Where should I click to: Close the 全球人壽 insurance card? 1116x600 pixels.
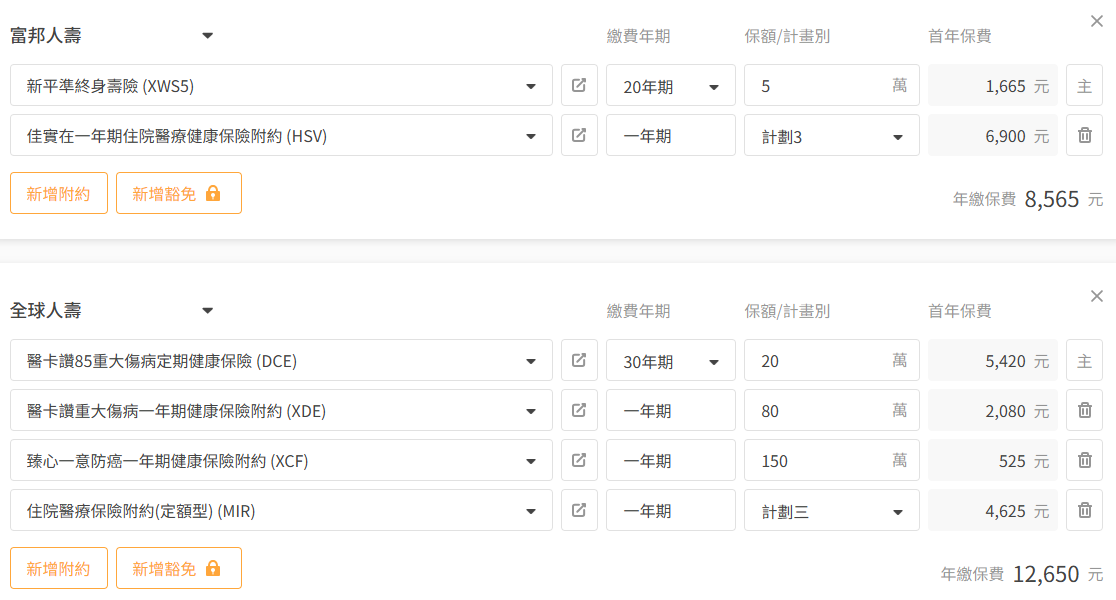[x=1097, y=296]
